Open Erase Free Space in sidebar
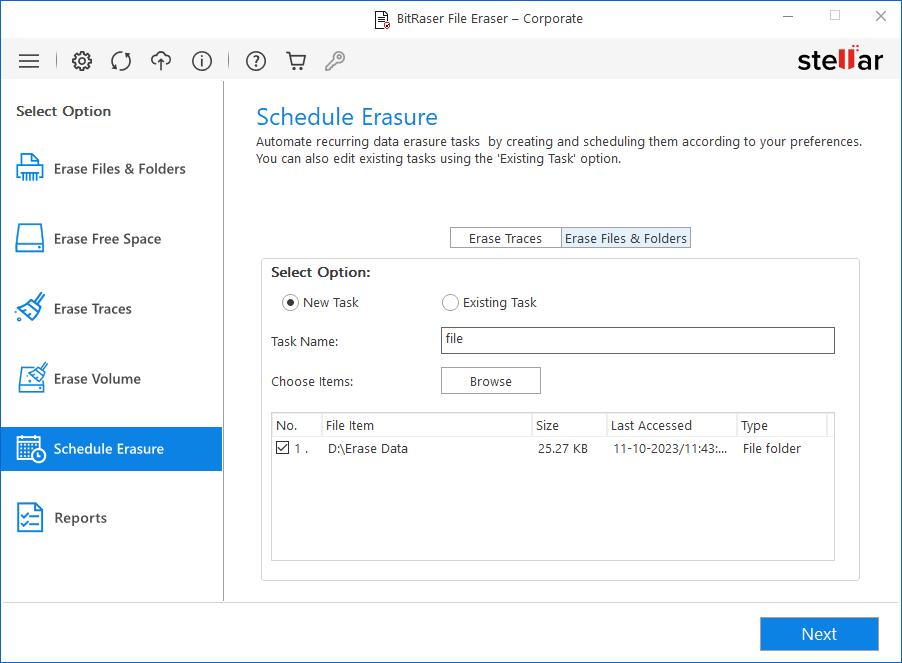The height and width of the screenshot is (663, 902). [x=112, y=239]
